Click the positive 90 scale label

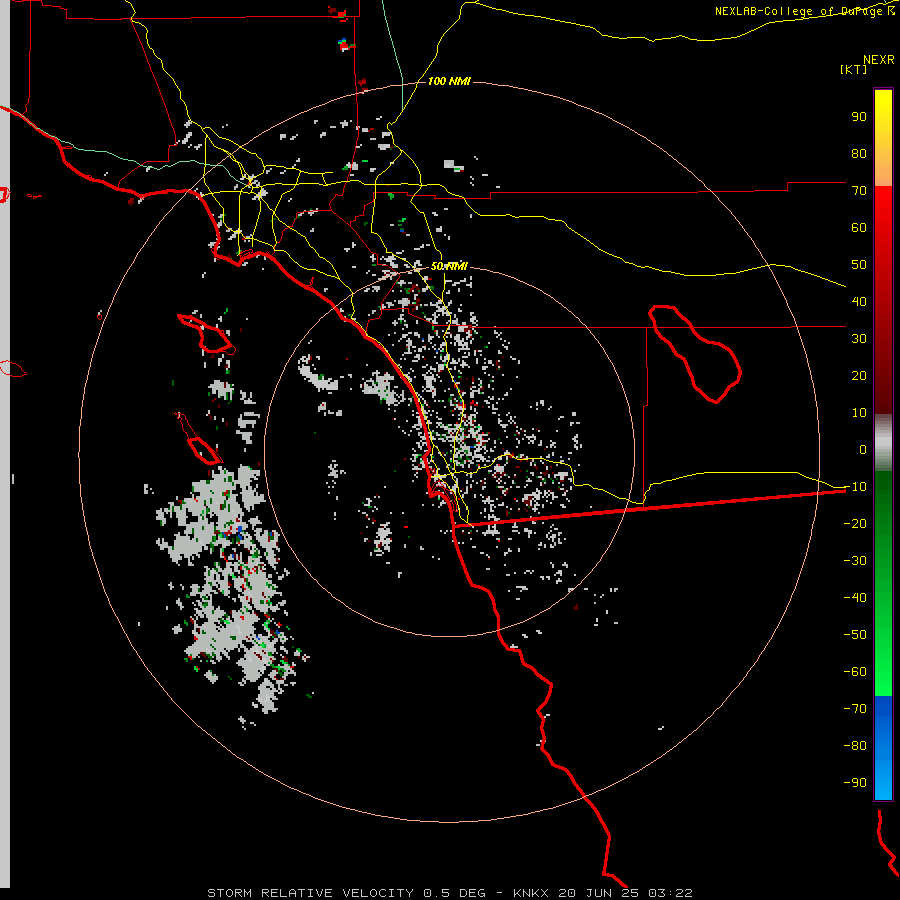pos(859,117)
